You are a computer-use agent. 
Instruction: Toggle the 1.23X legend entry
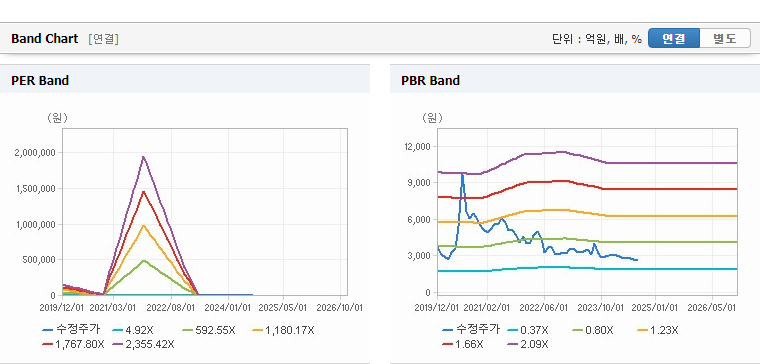pos(657,331)
